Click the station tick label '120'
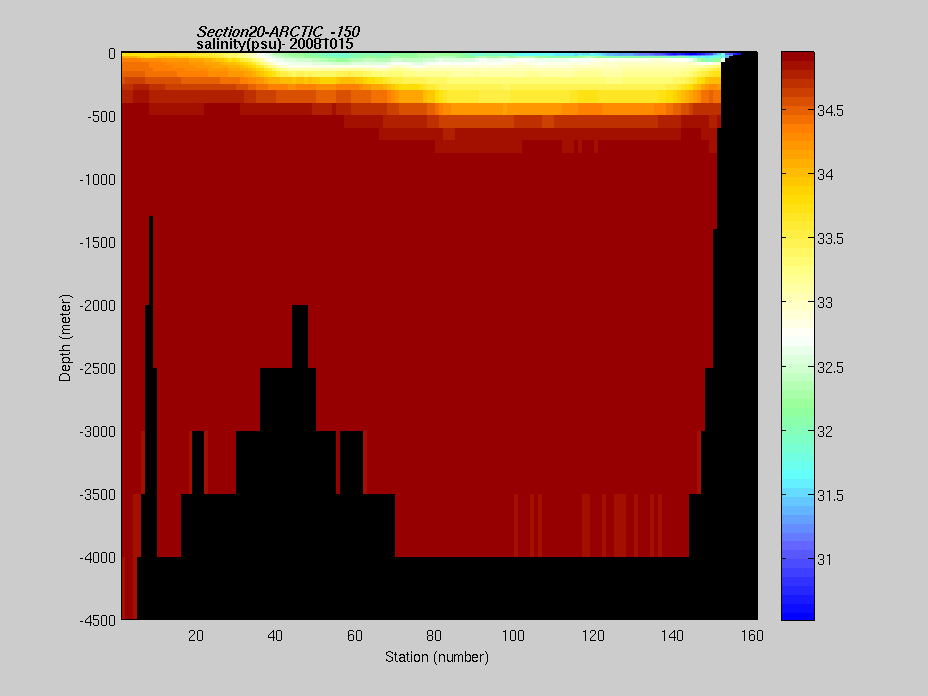 pyautogui.click(x=593, y=636)
